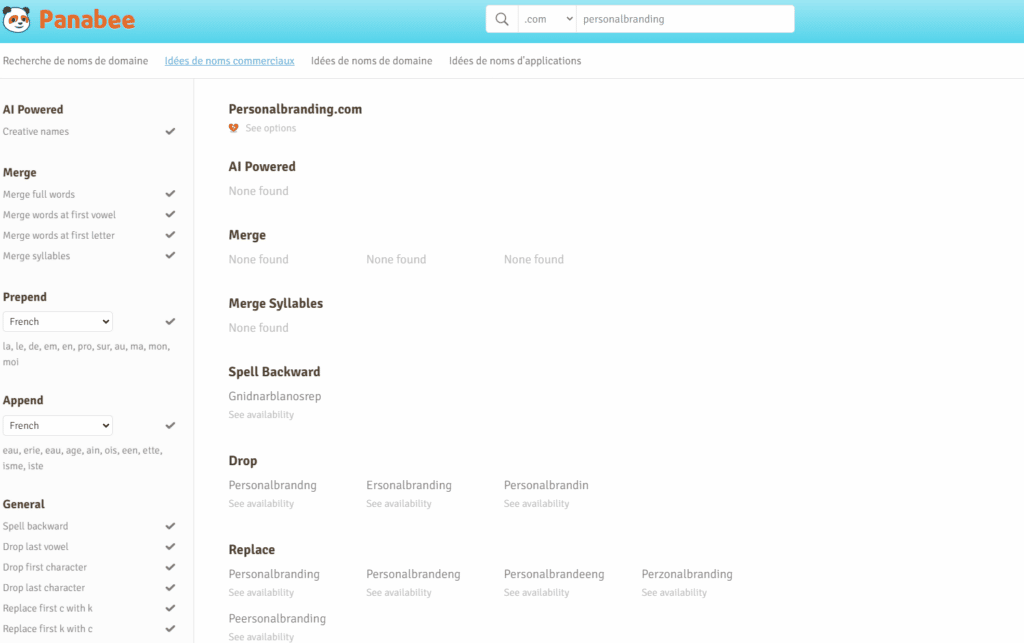The height and width of the screenshot is (643, 1024).
Task: See availability for Gnidnarblanosrep
Action: coord(261,415)
